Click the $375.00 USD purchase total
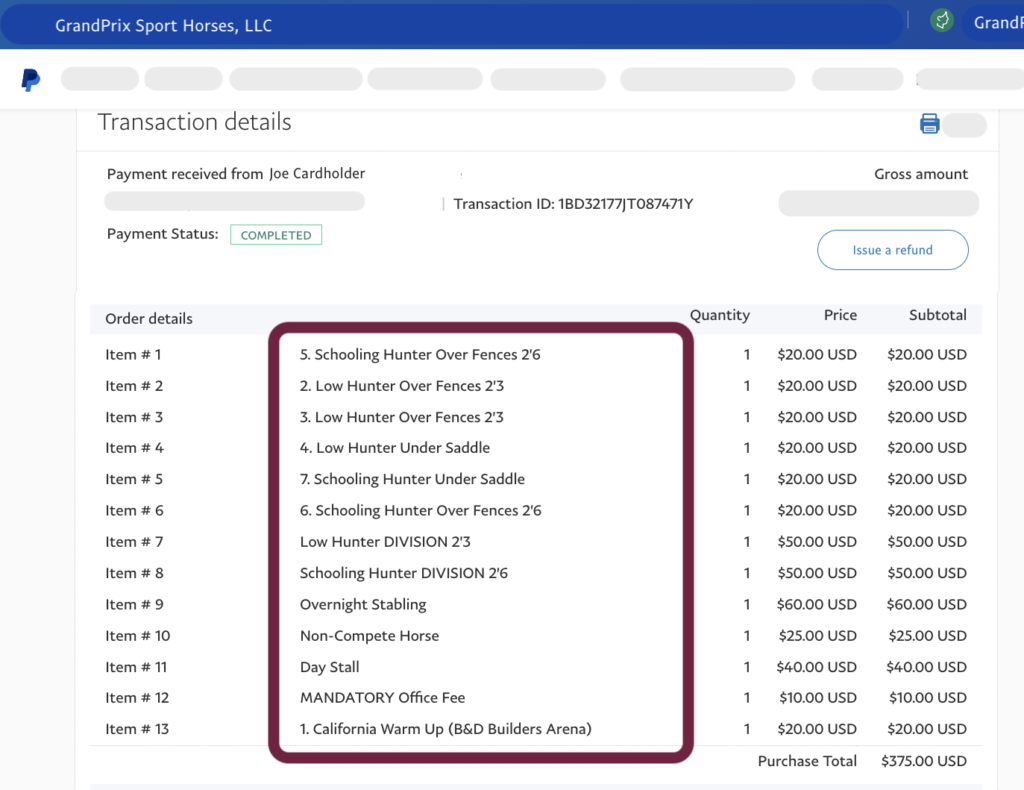Image resolution: width=1024 pixels, height=790 pixels. [x=923, y=761]
